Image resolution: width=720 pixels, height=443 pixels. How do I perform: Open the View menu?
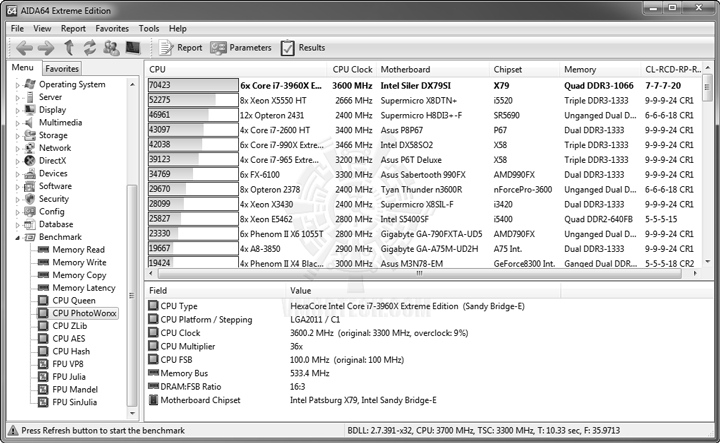click(x=42, y=28)
